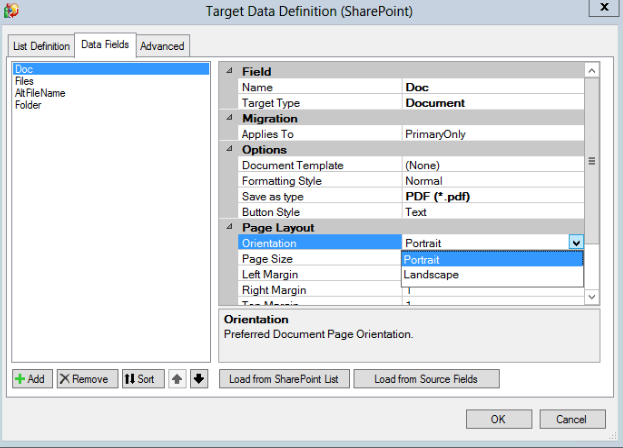
Task: Select the Target Type property label
Action: [320, 103]
